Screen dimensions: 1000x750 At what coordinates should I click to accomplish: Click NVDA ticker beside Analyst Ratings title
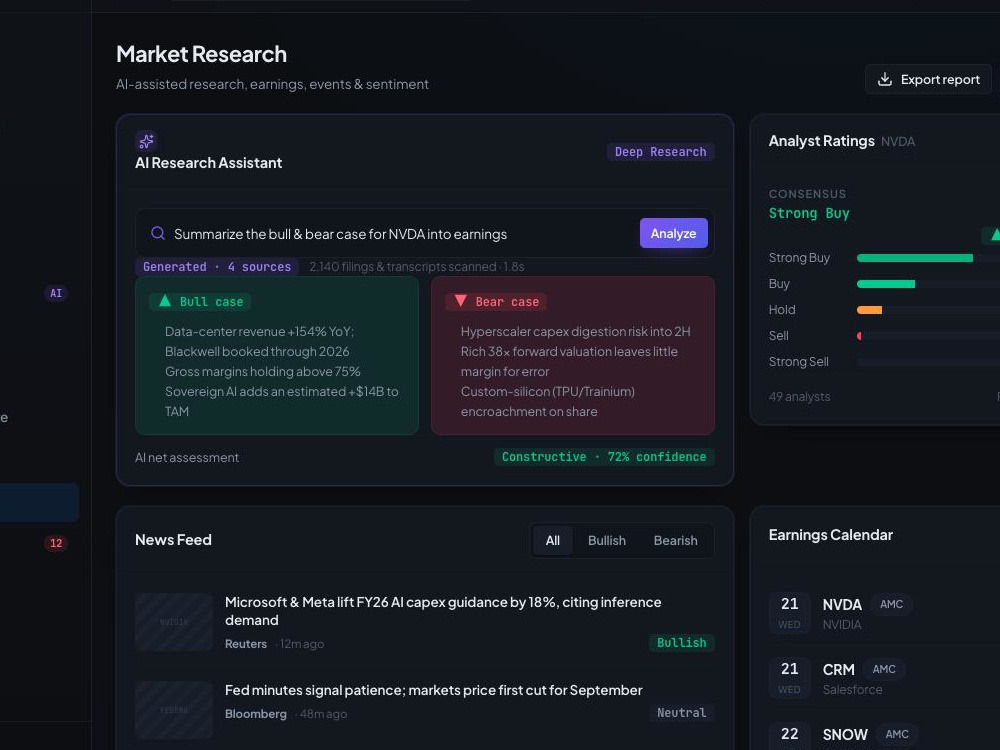click(x=897, y=142)
